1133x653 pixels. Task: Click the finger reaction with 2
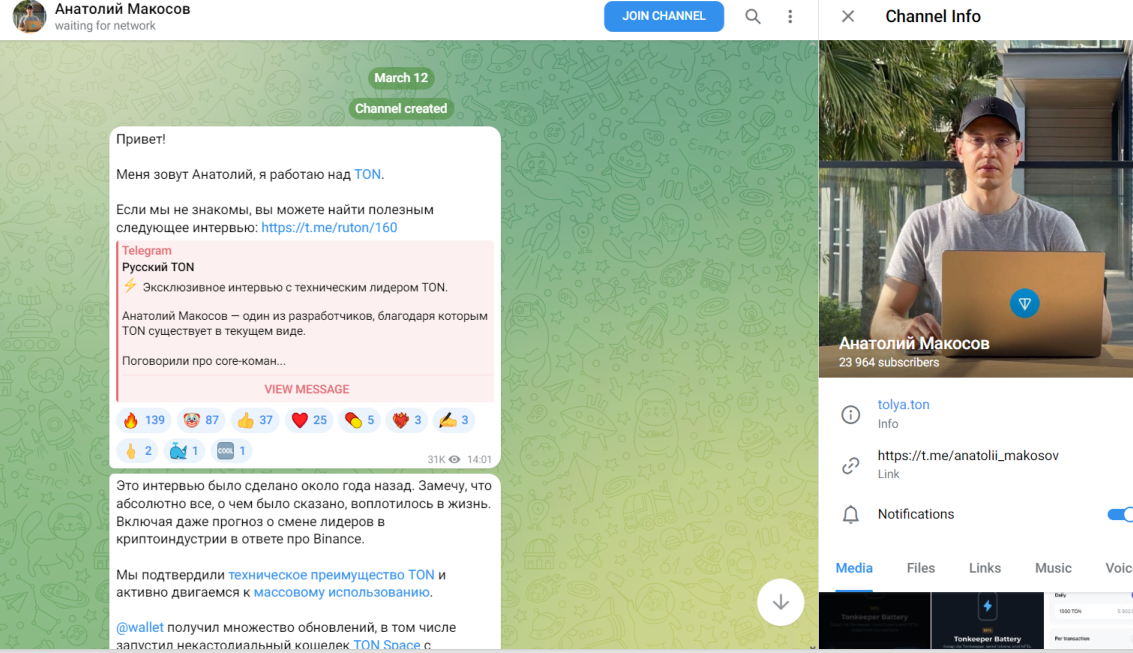[x=137, y=451]
